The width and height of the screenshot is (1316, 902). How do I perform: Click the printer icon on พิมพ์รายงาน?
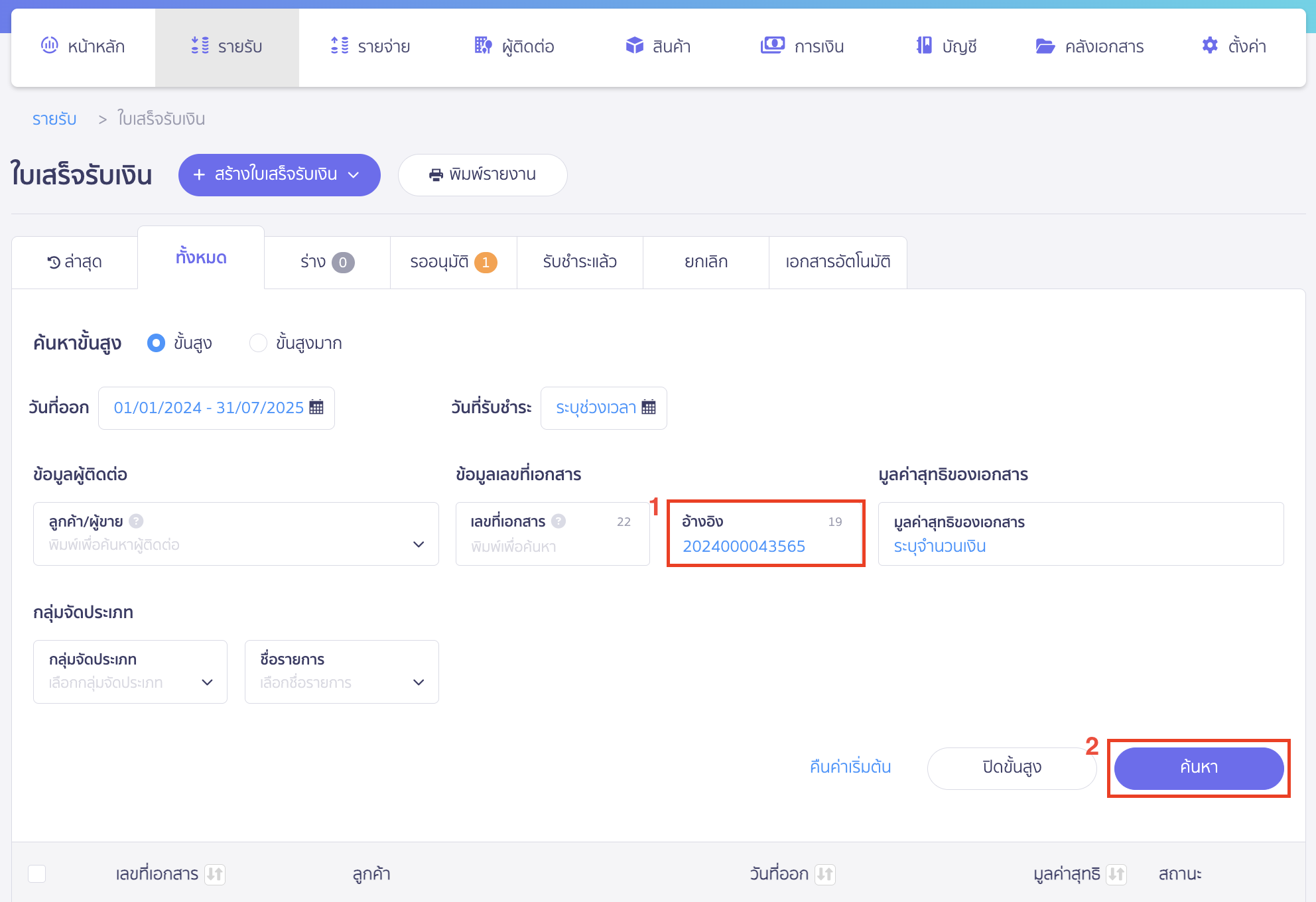[436, 174]
